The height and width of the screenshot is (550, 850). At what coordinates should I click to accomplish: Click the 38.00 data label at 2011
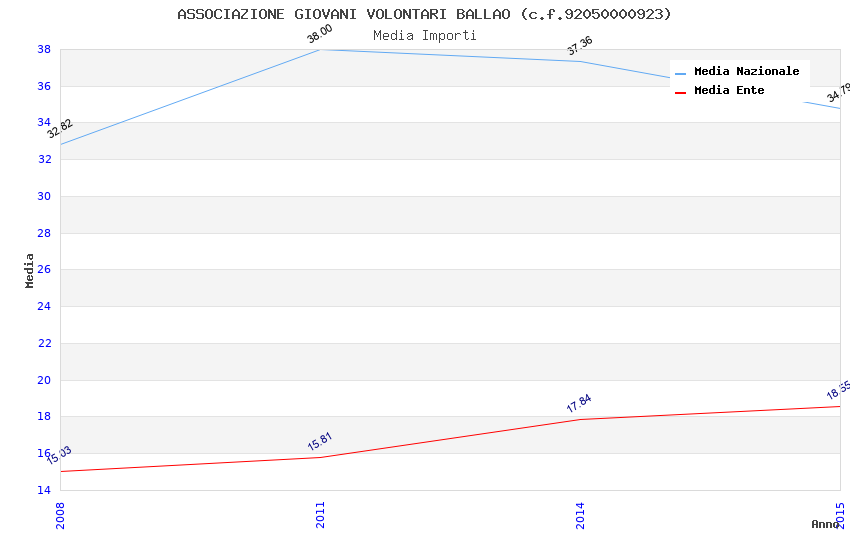[319, 34]
